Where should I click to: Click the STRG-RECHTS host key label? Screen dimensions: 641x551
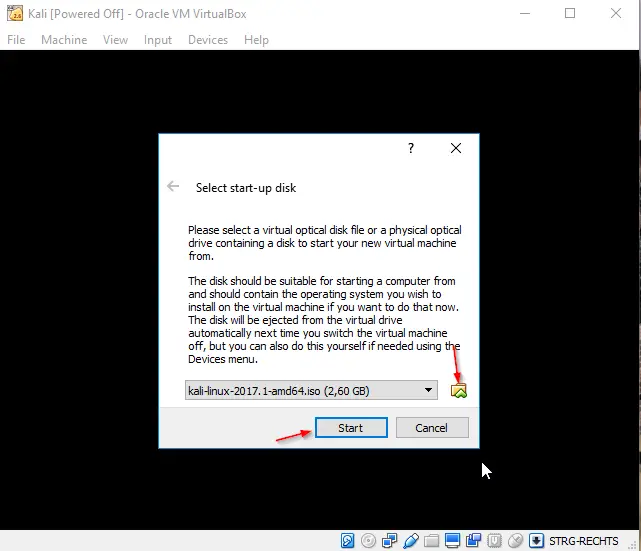(583, 541)
